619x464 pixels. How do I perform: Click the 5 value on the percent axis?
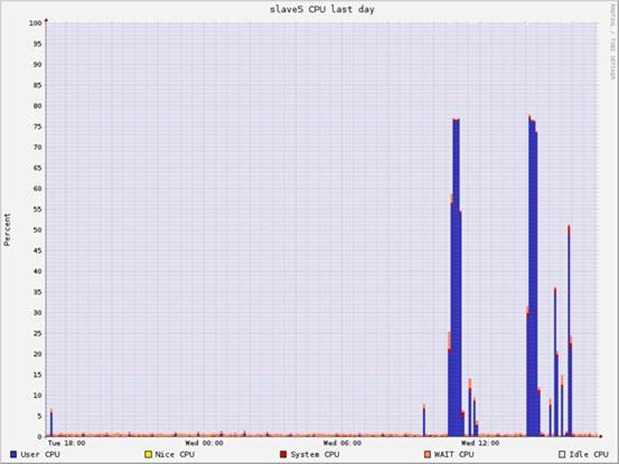tap(39, 416)
